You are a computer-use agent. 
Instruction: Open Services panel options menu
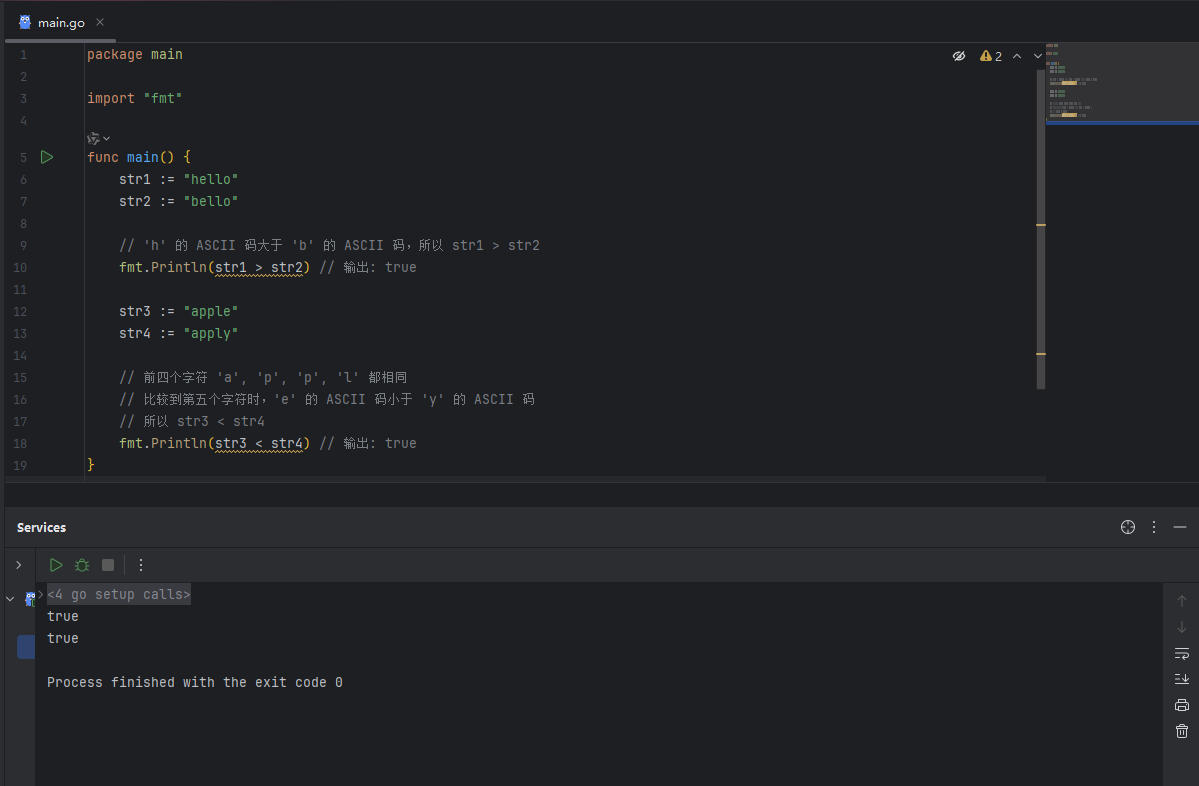click(x=1154, y=527)
